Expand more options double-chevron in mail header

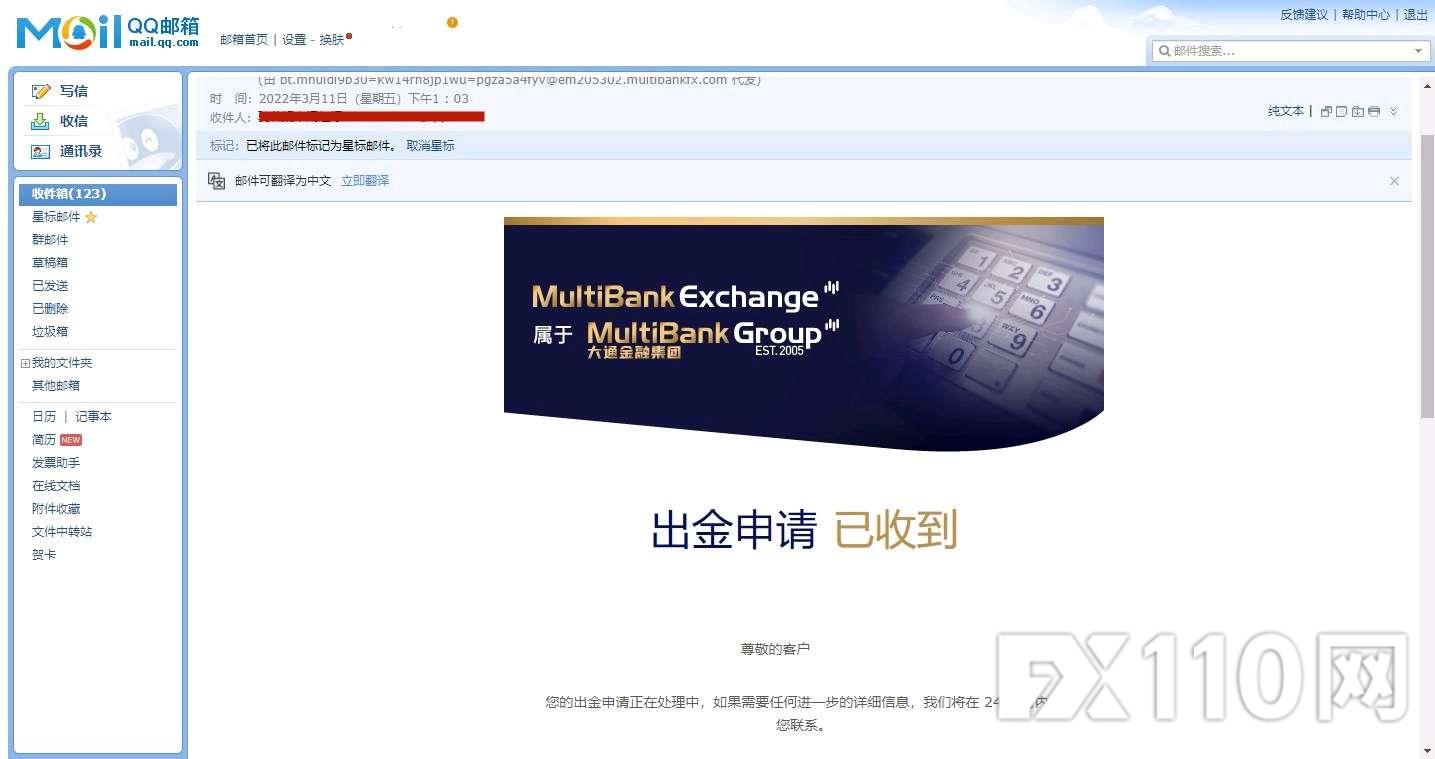point(1394,111)
